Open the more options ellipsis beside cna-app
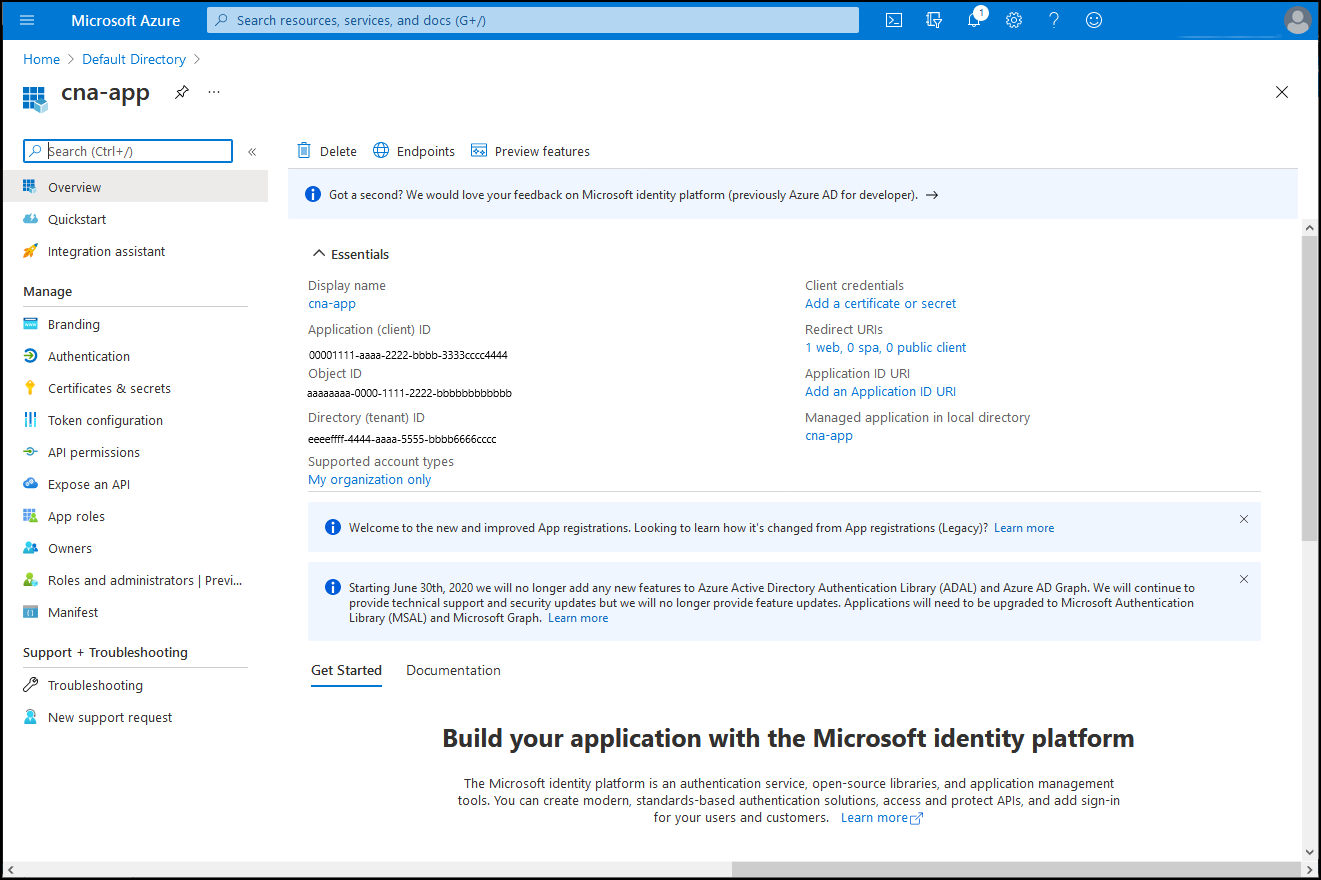This screenshot has height=880, width=1321. 214,92
